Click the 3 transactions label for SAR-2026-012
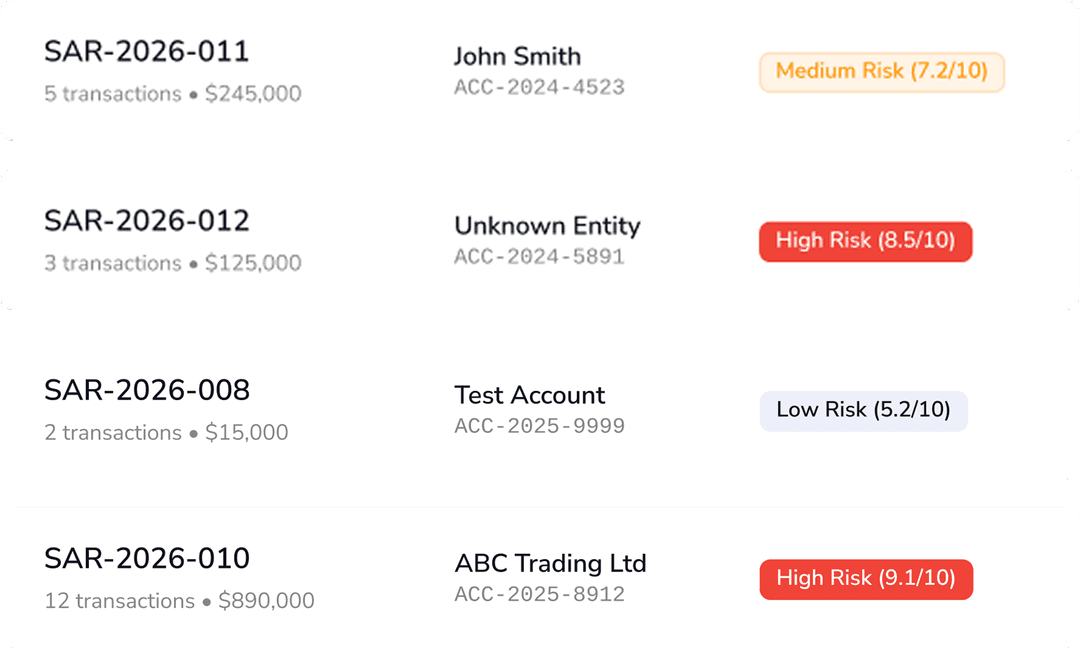 pyautogui.click(x=110, y=263)
